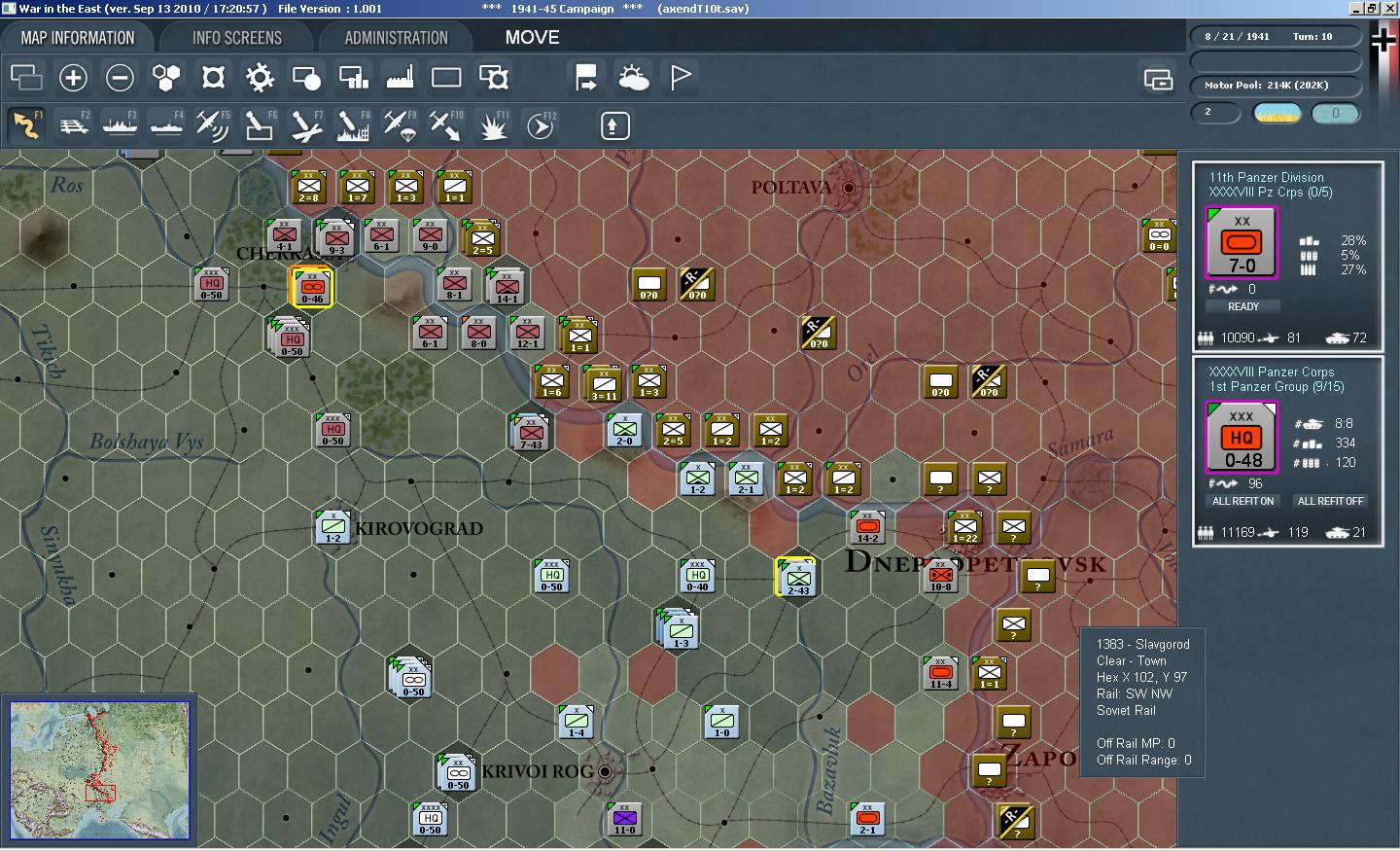Screen dimensions: 1400x852
Task: Open weather display sun-cloud icon
Action: click(x=633, y=77)
